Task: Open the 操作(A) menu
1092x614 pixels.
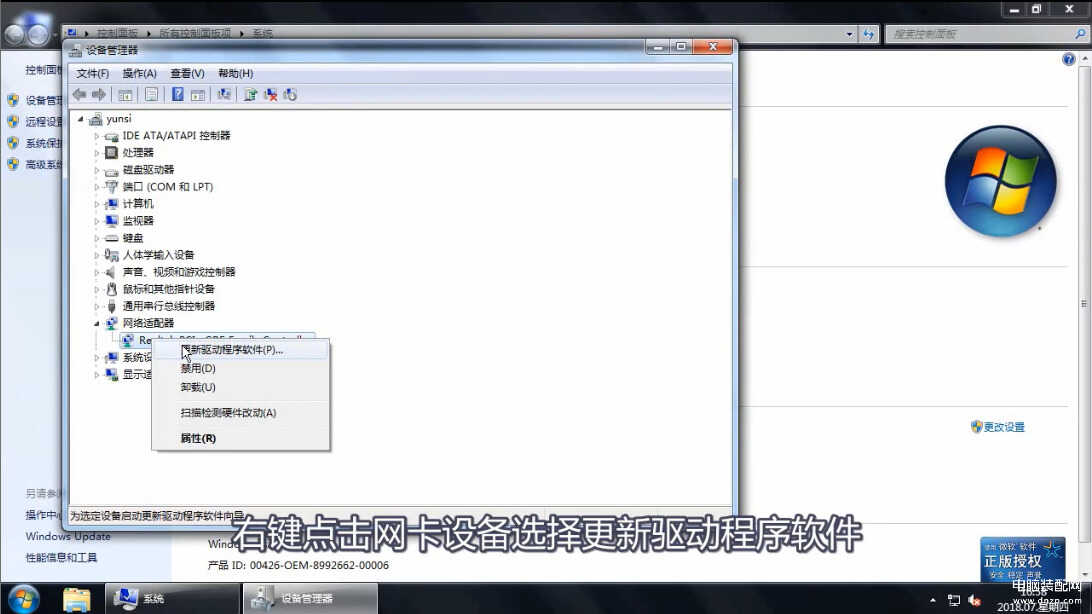Action: [139, 73]
